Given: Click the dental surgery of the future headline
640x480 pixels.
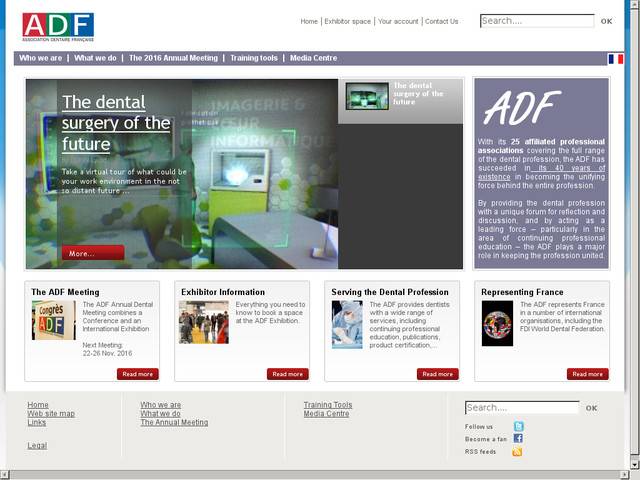Looking at the screenshot, I should pyautogui.click(x=116, y=123).
